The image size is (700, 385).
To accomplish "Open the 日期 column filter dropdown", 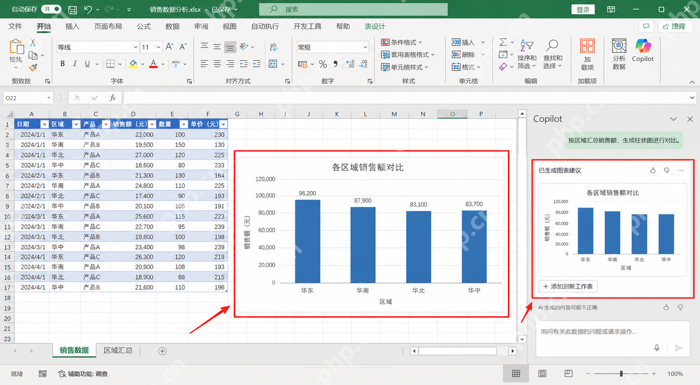I will (44, 124).
